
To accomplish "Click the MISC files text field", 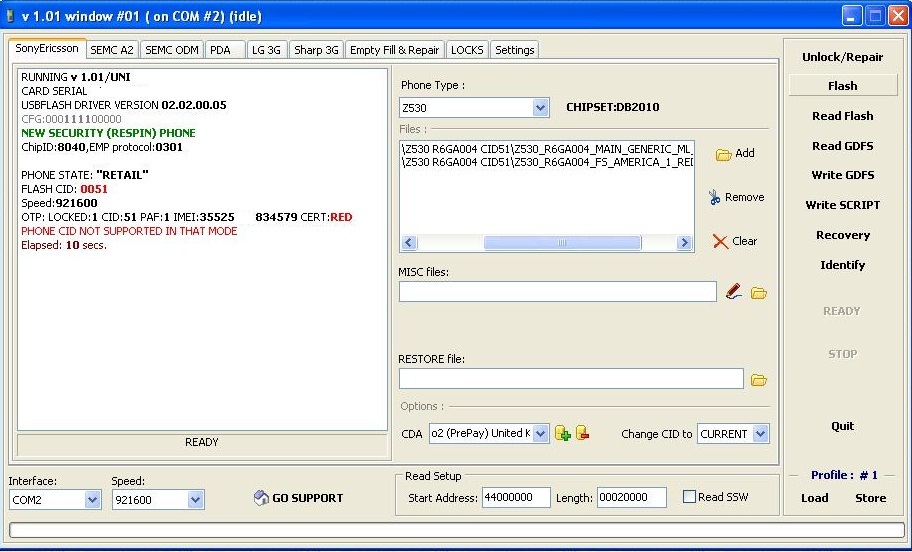I will point(558,291).
